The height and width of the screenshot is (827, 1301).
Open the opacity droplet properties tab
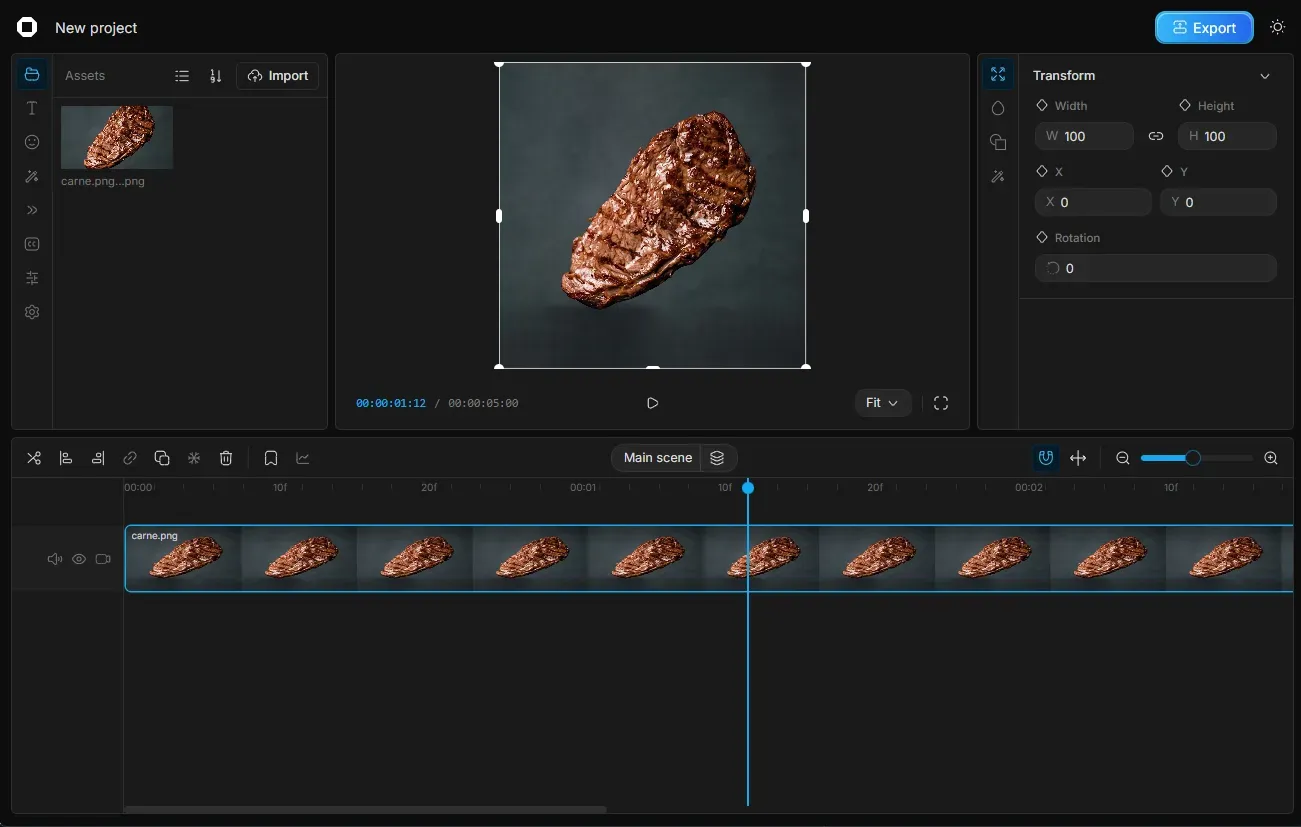click(x=998, y=108)
